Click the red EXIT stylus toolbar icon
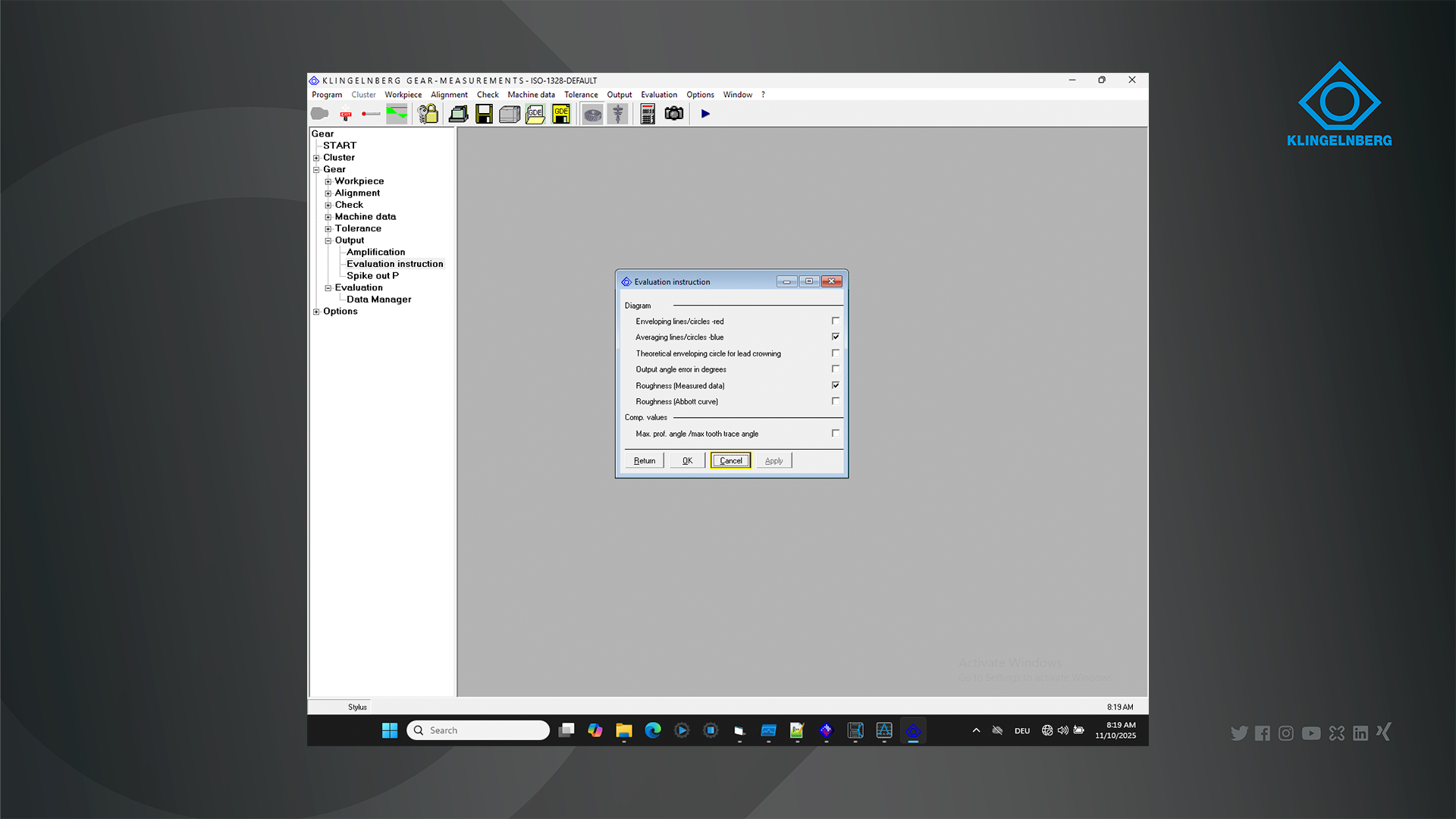Viewport: 1456px width, 819px height. [x=346, y=114]
